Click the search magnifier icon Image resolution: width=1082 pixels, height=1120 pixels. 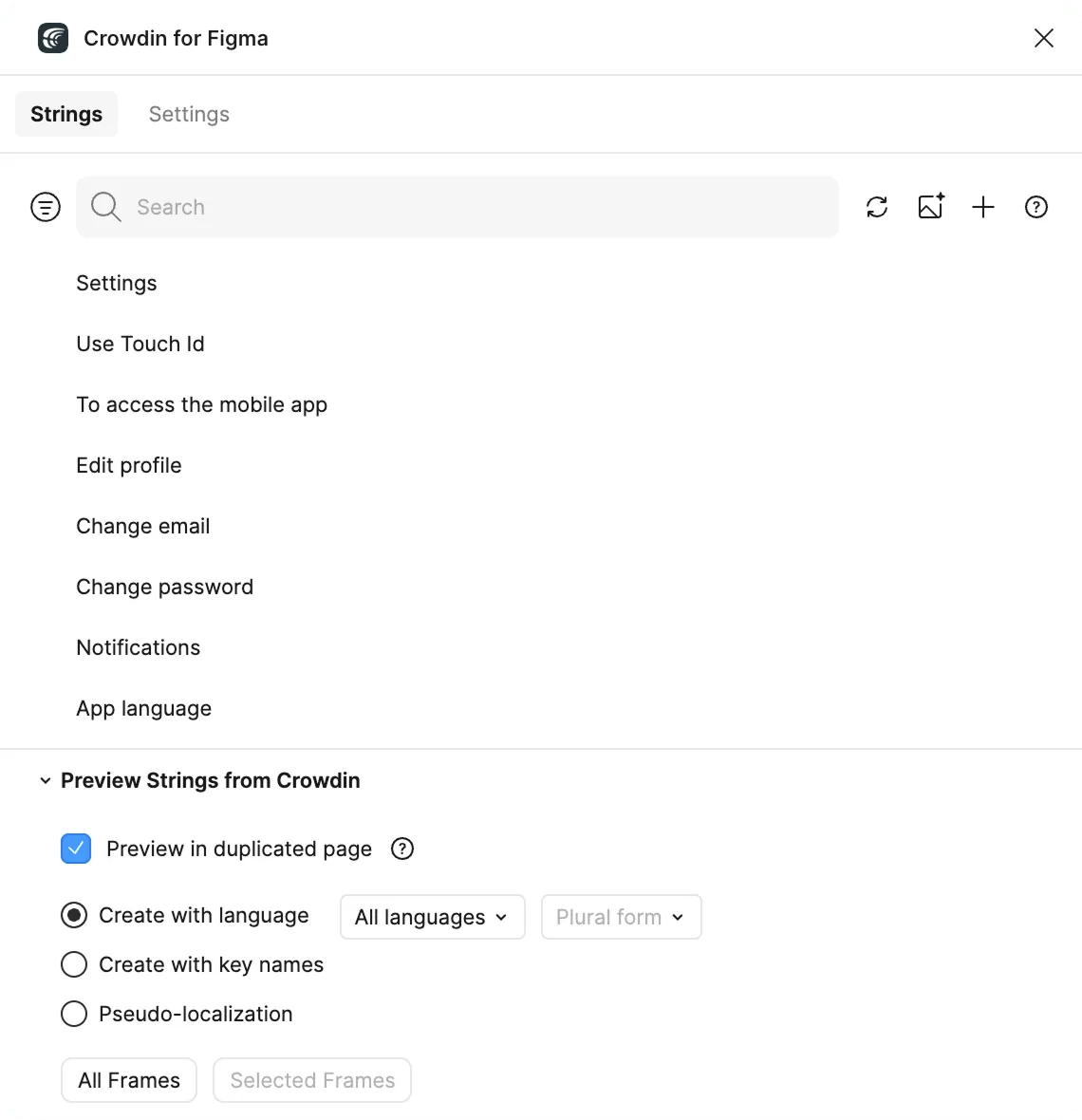click(105, 207)
